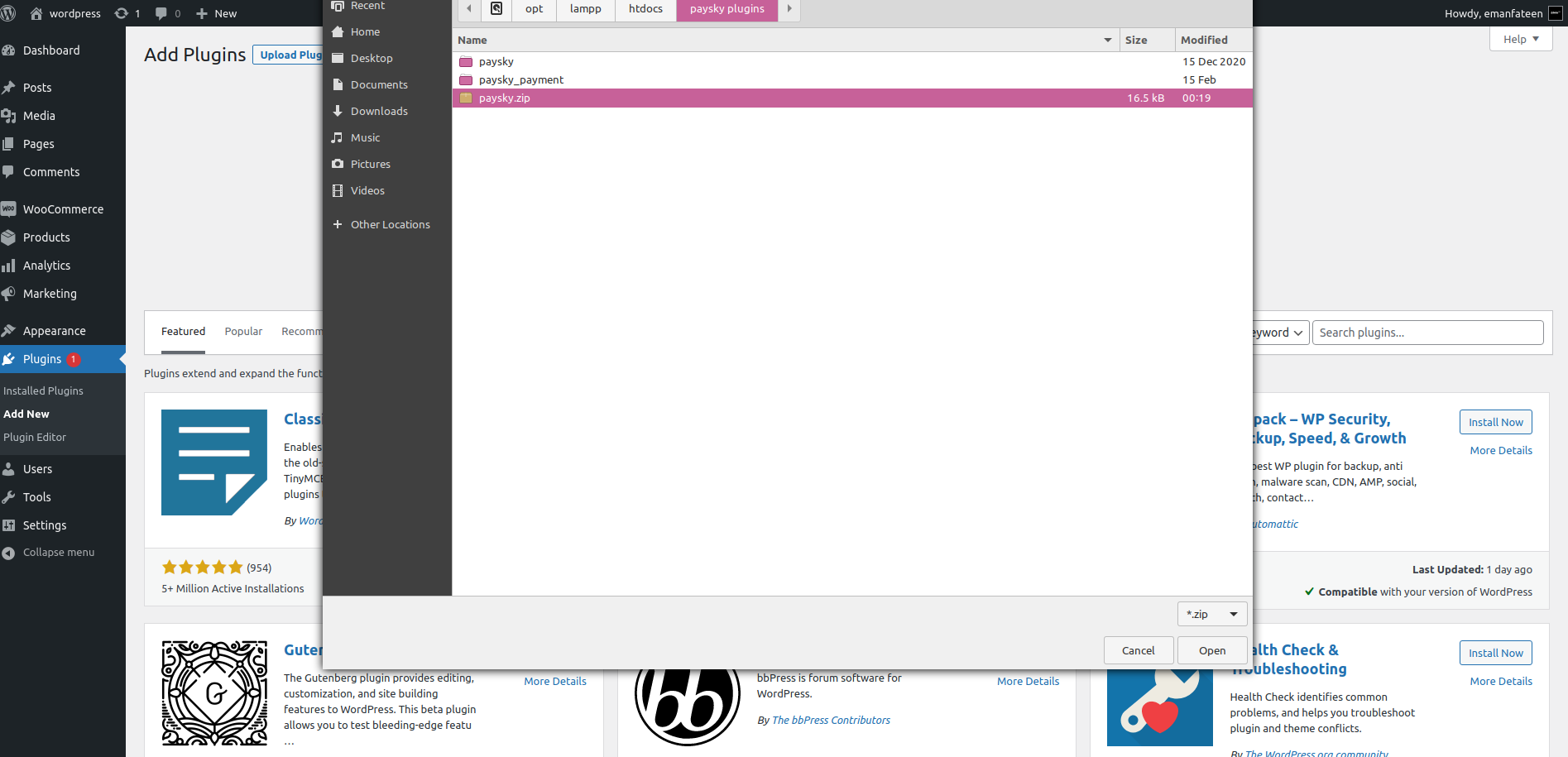
Task: Sort files by Modified column header
Action: point(1214,40)
